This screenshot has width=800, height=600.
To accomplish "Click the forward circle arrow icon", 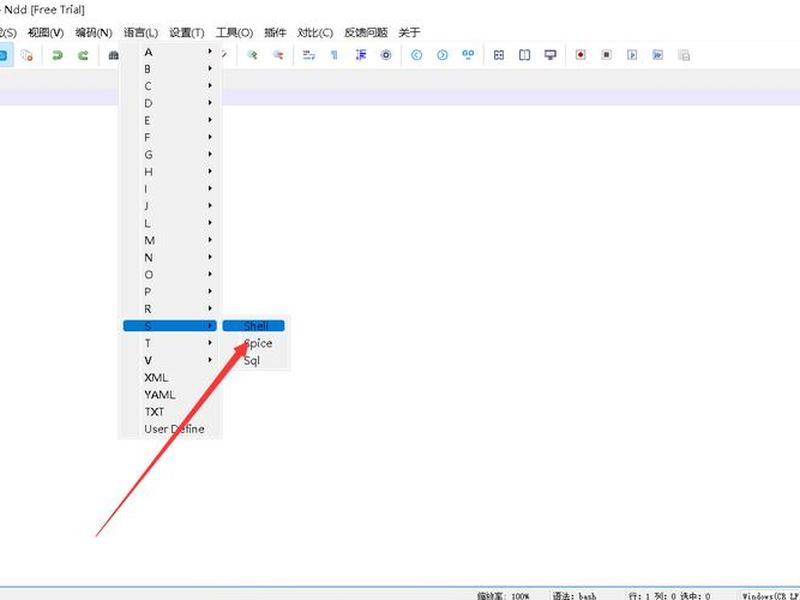I will (442, 55).
